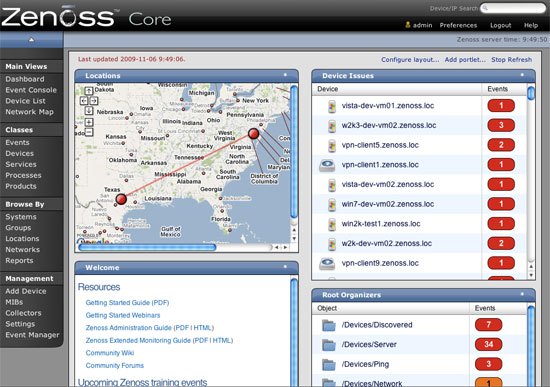This screenshot has width=550, height=387.
Task: Select Add Device under Management
Action: tap(26, 291)
